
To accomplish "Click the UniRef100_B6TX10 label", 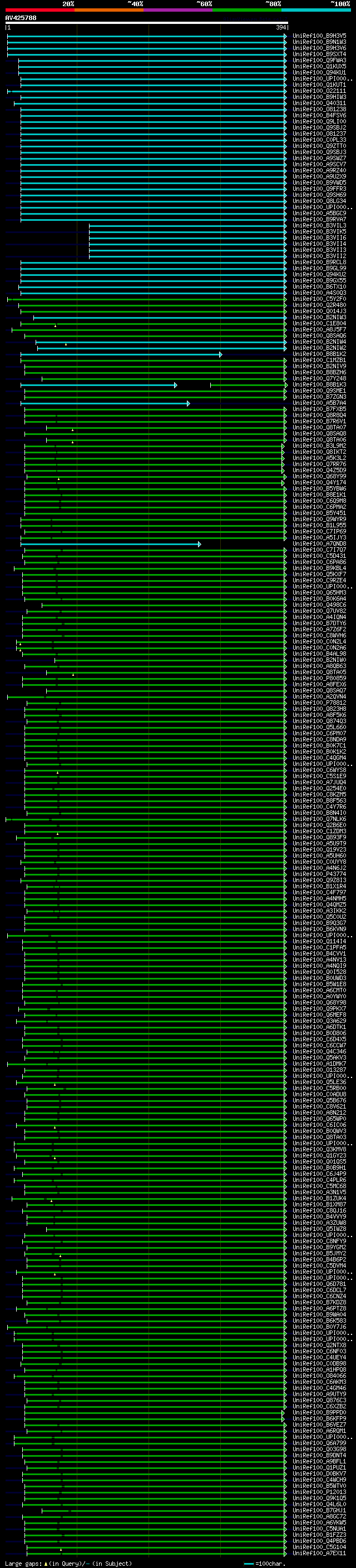I will pos(319,286).
